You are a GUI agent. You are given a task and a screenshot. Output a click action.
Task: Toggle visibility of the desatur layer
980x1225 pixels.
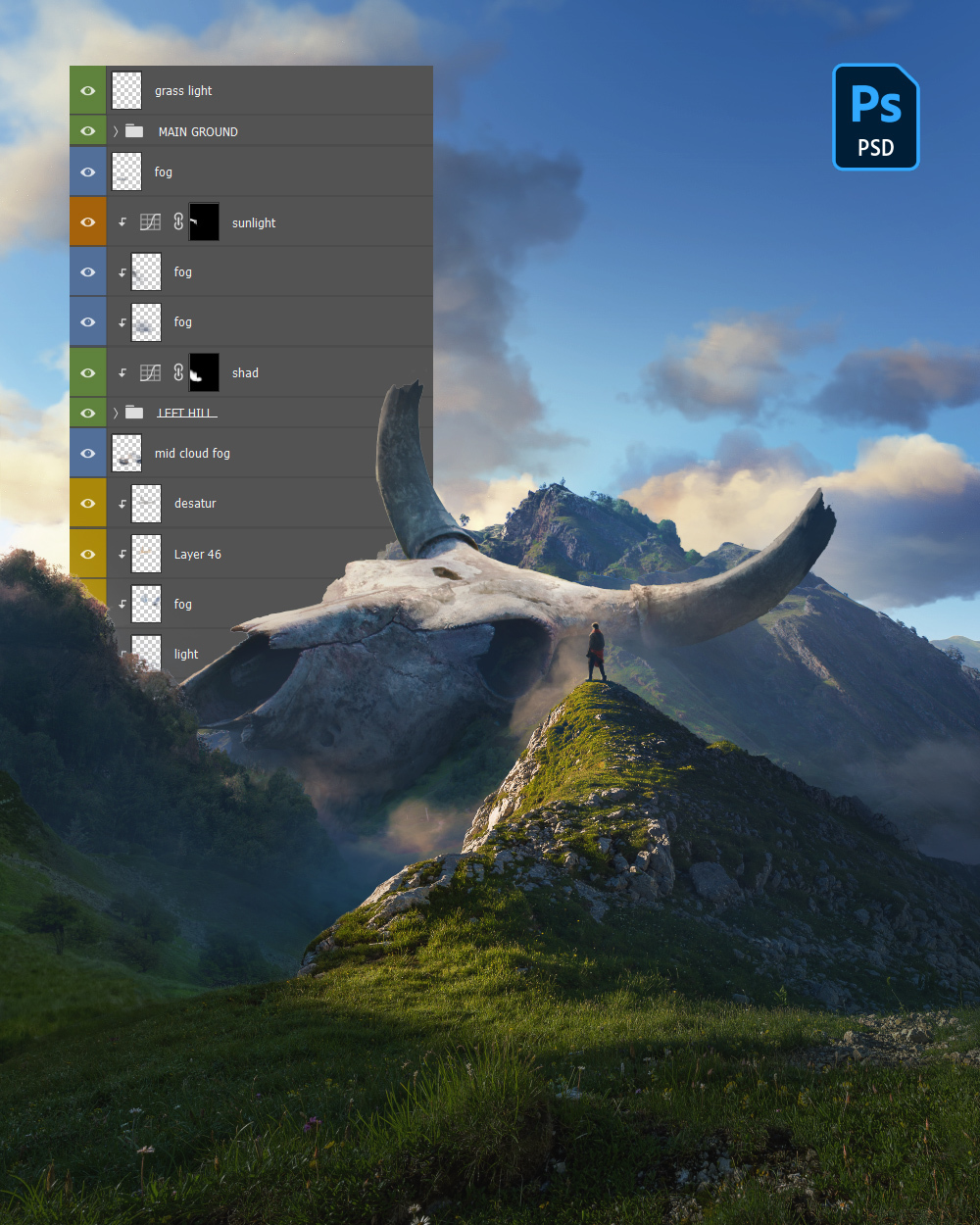pyautogui.click(x=87, y=504)
